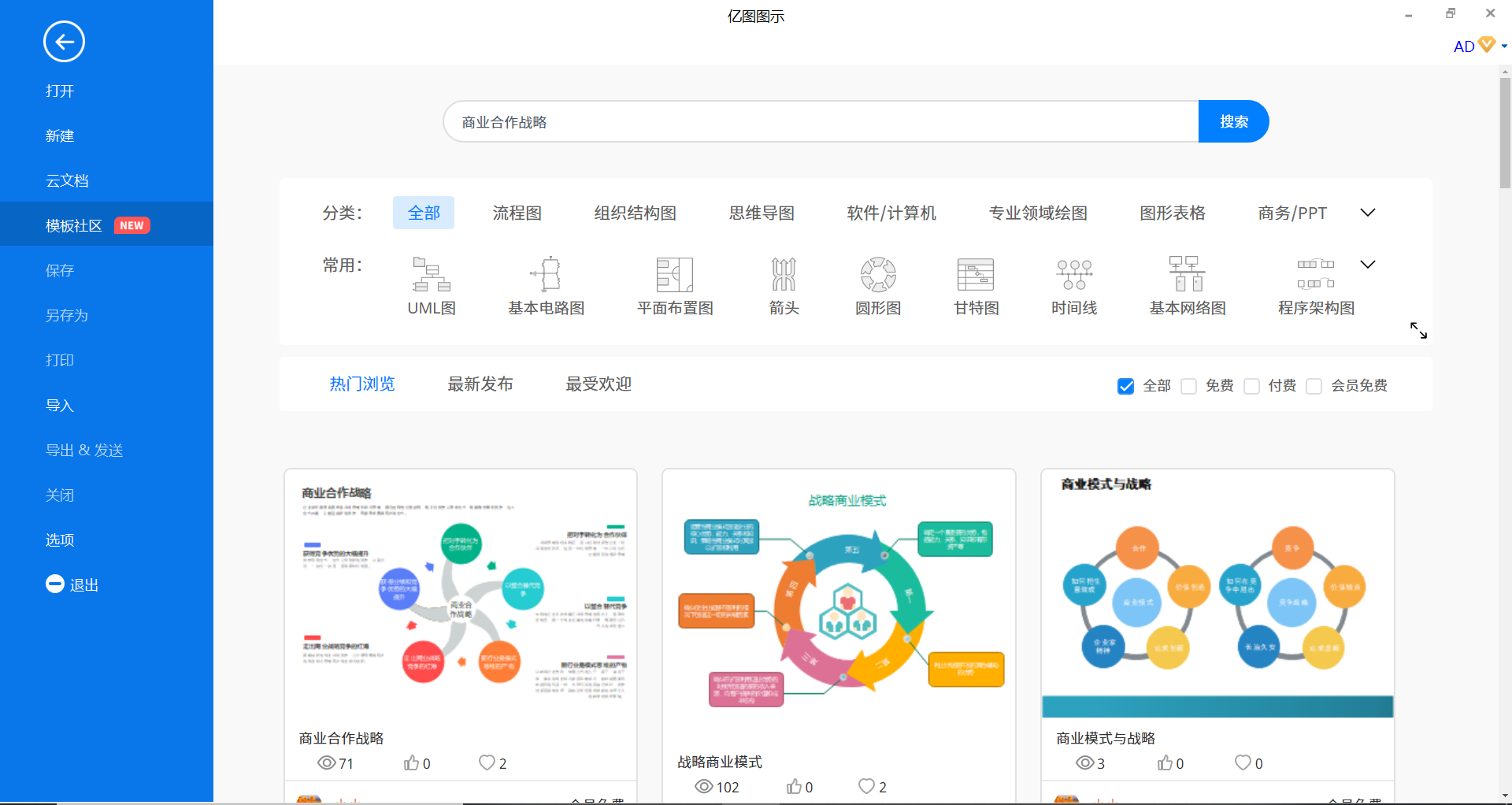Select the 软件/计算机 category

pyautogui.click(x=891, y=213)
